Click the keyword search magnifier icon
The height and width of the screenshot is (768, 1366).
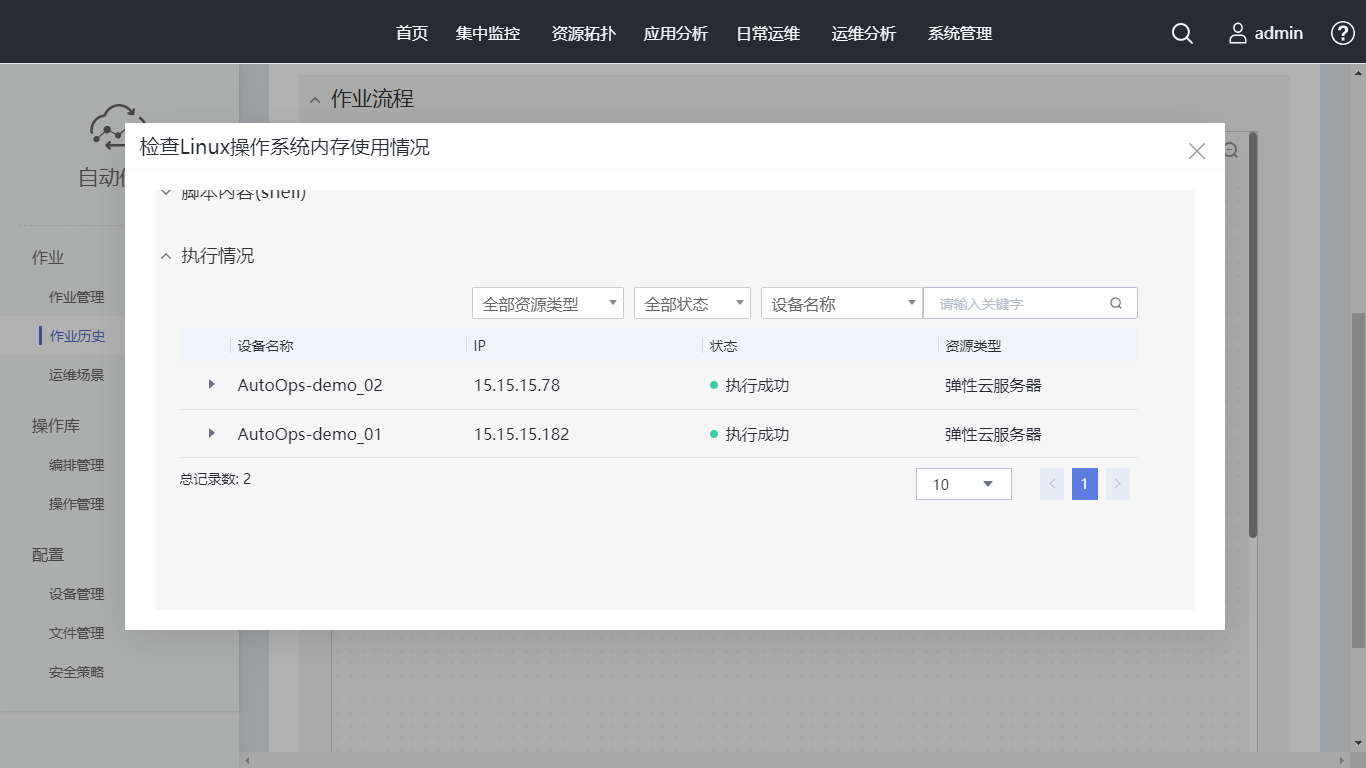tap(1116, 303)
